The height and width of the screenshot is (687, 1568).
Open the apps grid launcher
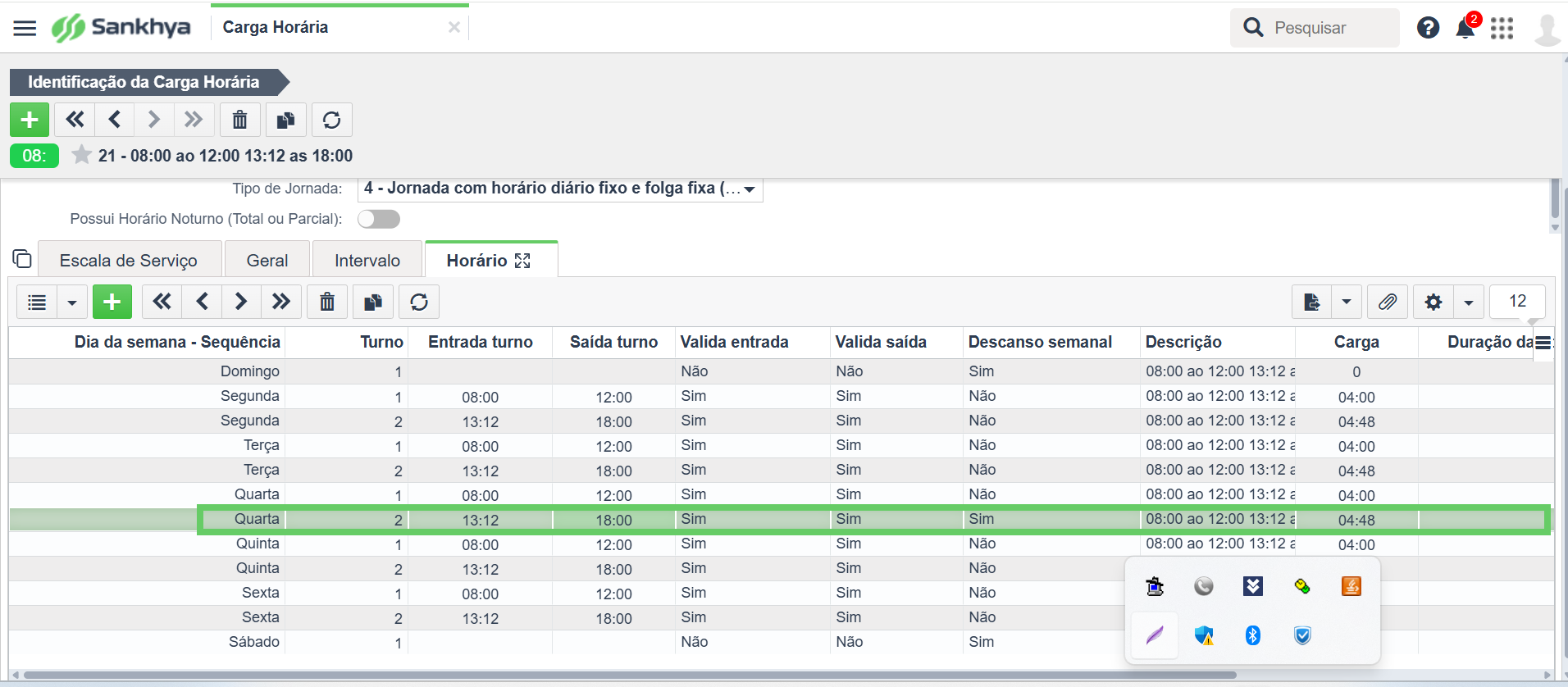click(1502, 28)
